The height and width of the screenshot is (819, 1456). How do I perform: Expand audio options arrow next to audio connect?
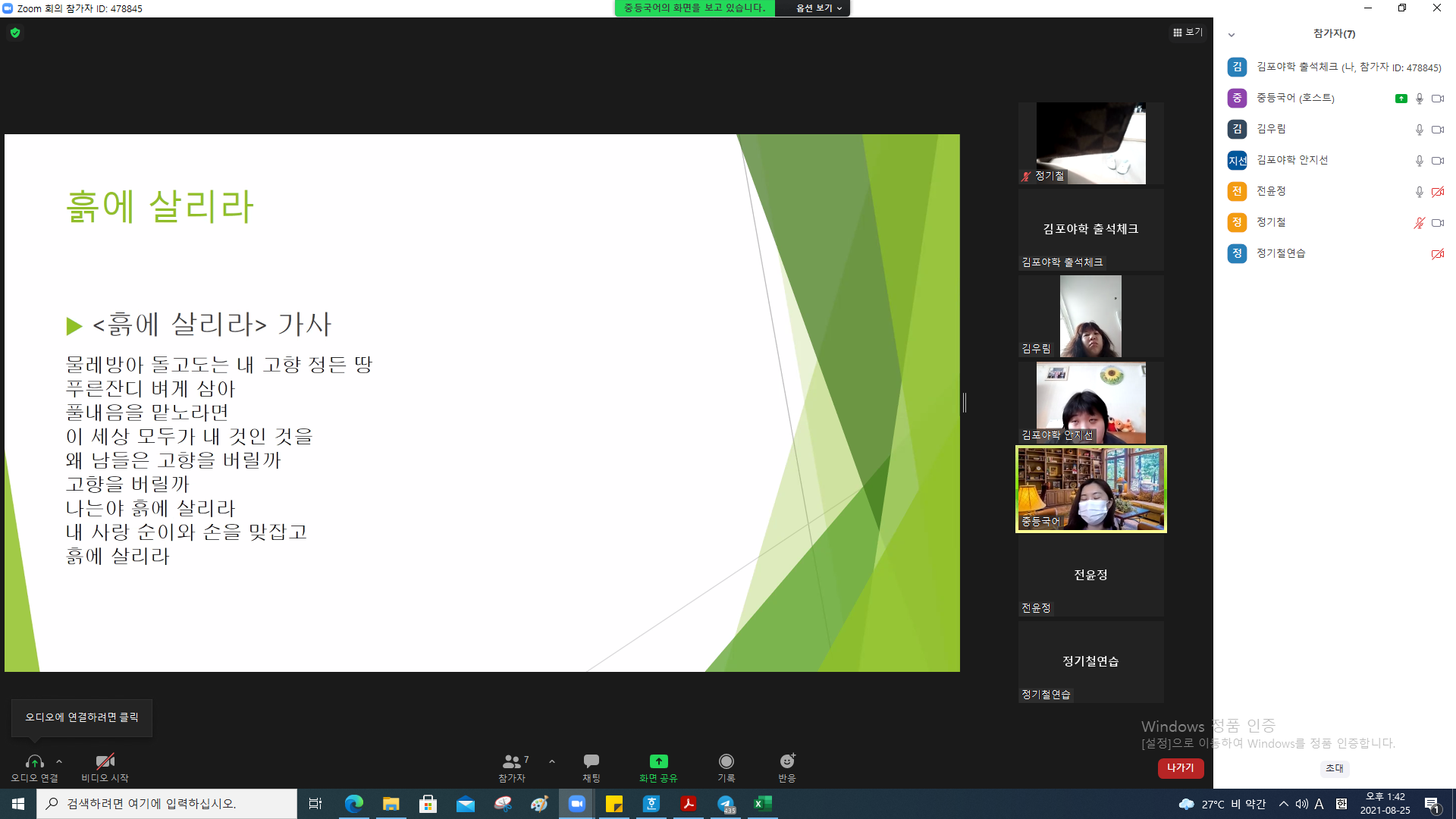[x=59, y=761]
